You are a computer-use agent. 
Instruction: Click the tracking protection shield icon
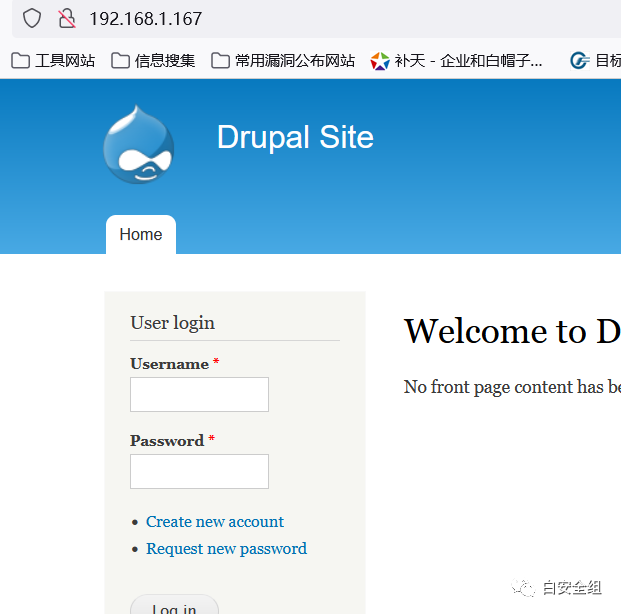click(x=32, y=18)
